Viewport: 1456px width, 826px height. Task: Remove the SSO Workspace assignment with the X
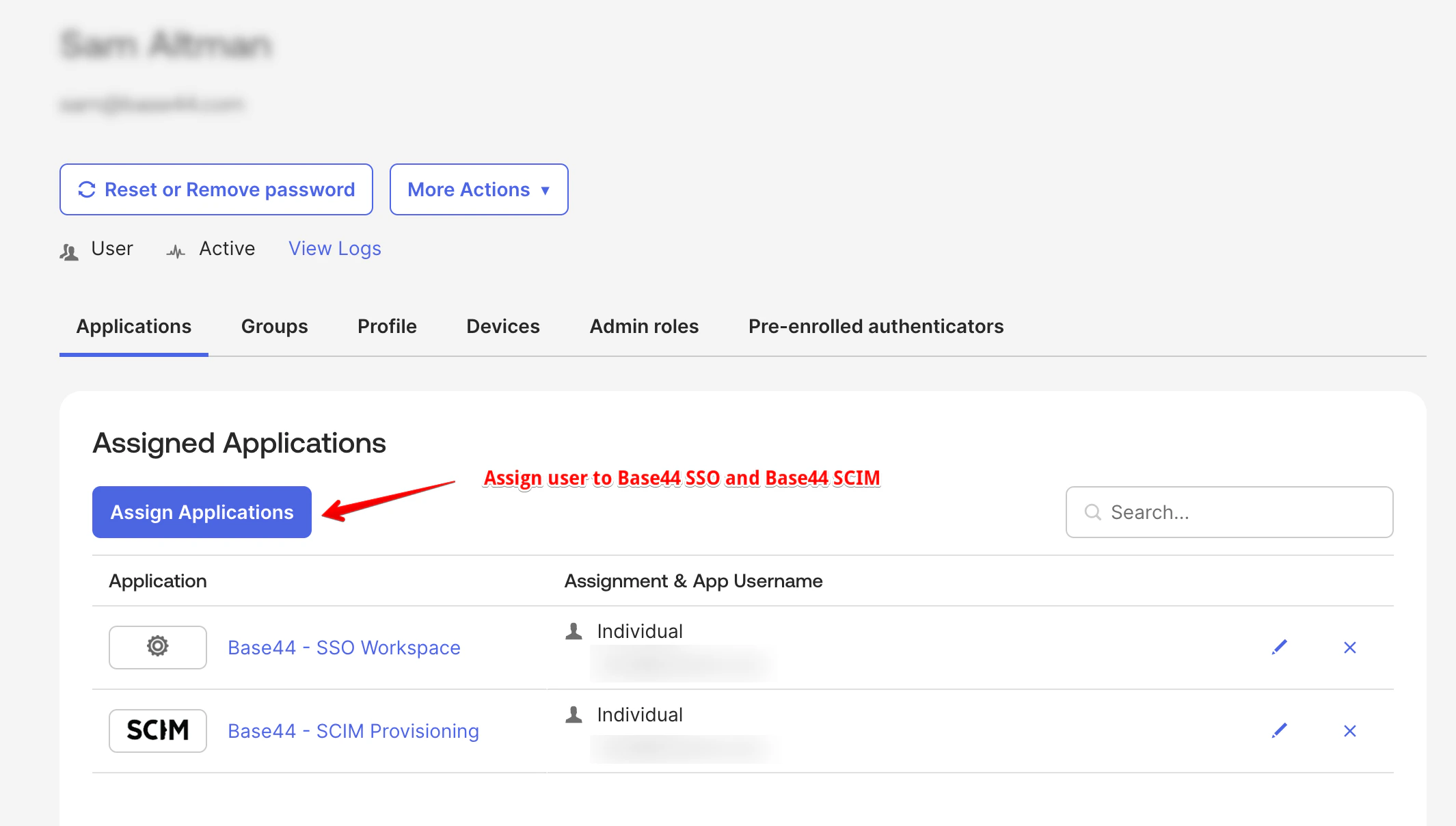pos(1350,648)
